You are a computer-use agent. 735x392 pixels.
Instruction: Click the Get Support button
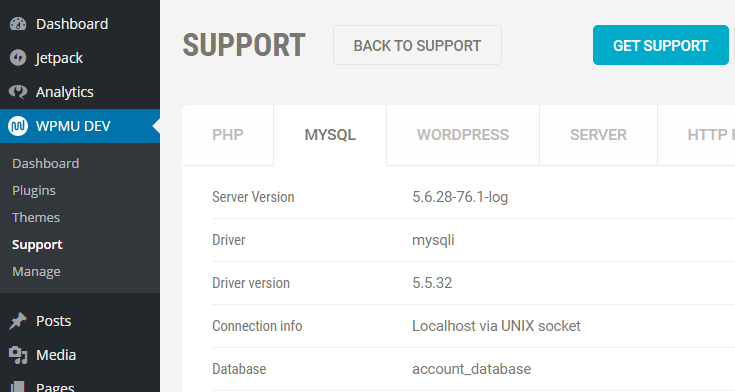660,45
